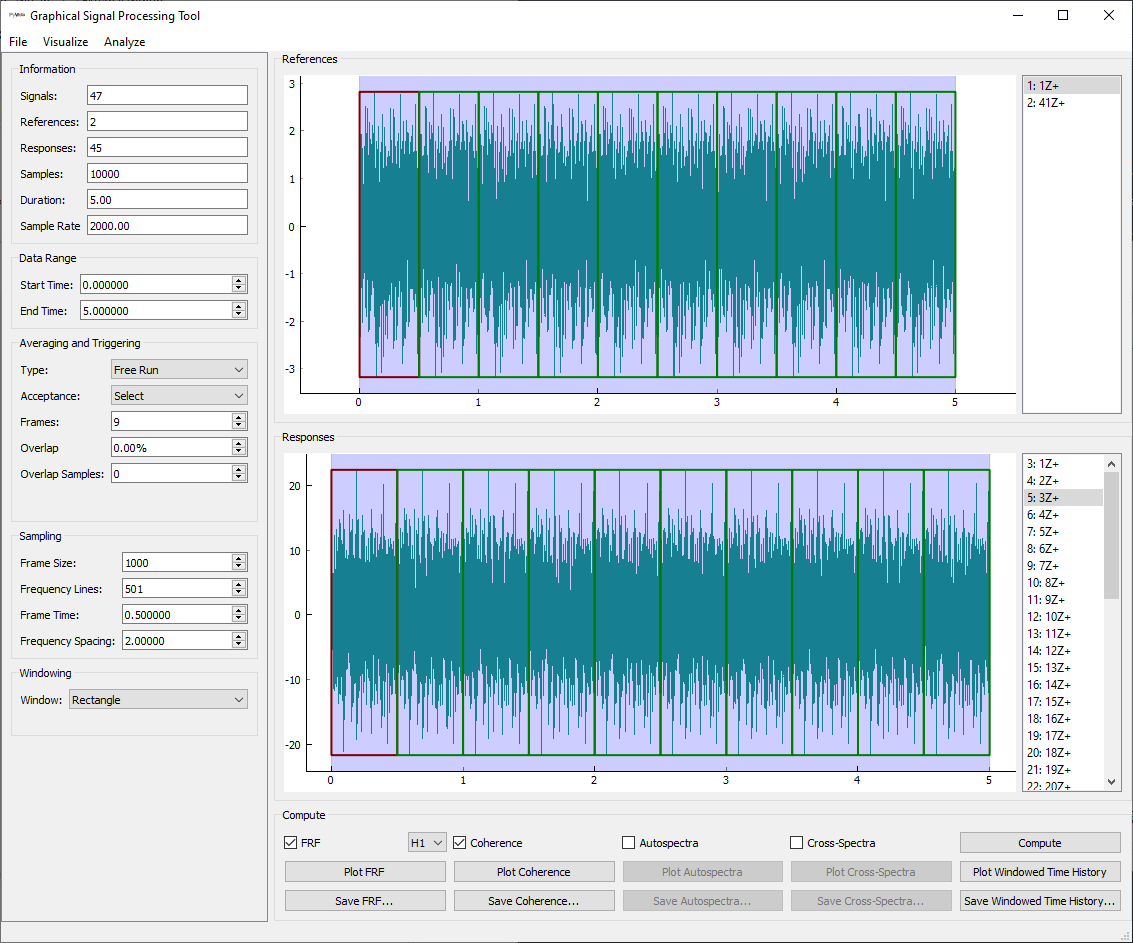Open the Window type combo box
This screenshot has height=943, width=1133.
pyautogui.click(x=158, y=700)
